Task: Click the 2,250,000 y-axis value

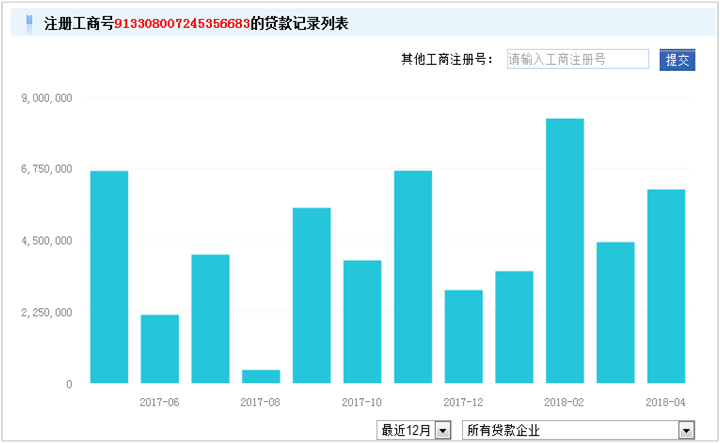Action: pyautogui.click(x=47, y=312)
